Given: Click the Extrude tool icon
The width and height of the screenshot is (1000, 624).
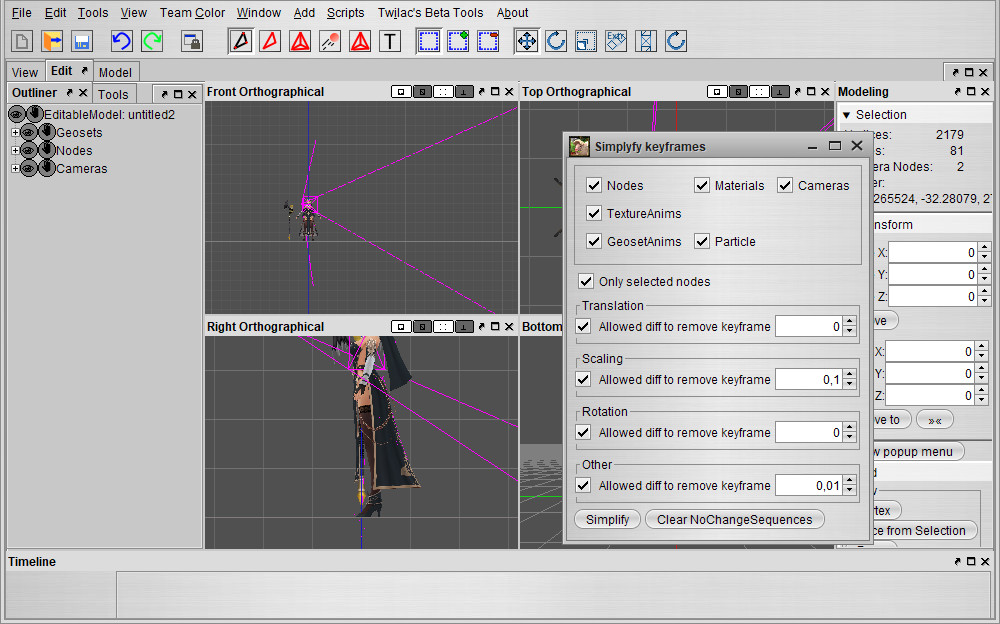Looking at the screenshot, I should pyautogui.click(x=616, y=41).
